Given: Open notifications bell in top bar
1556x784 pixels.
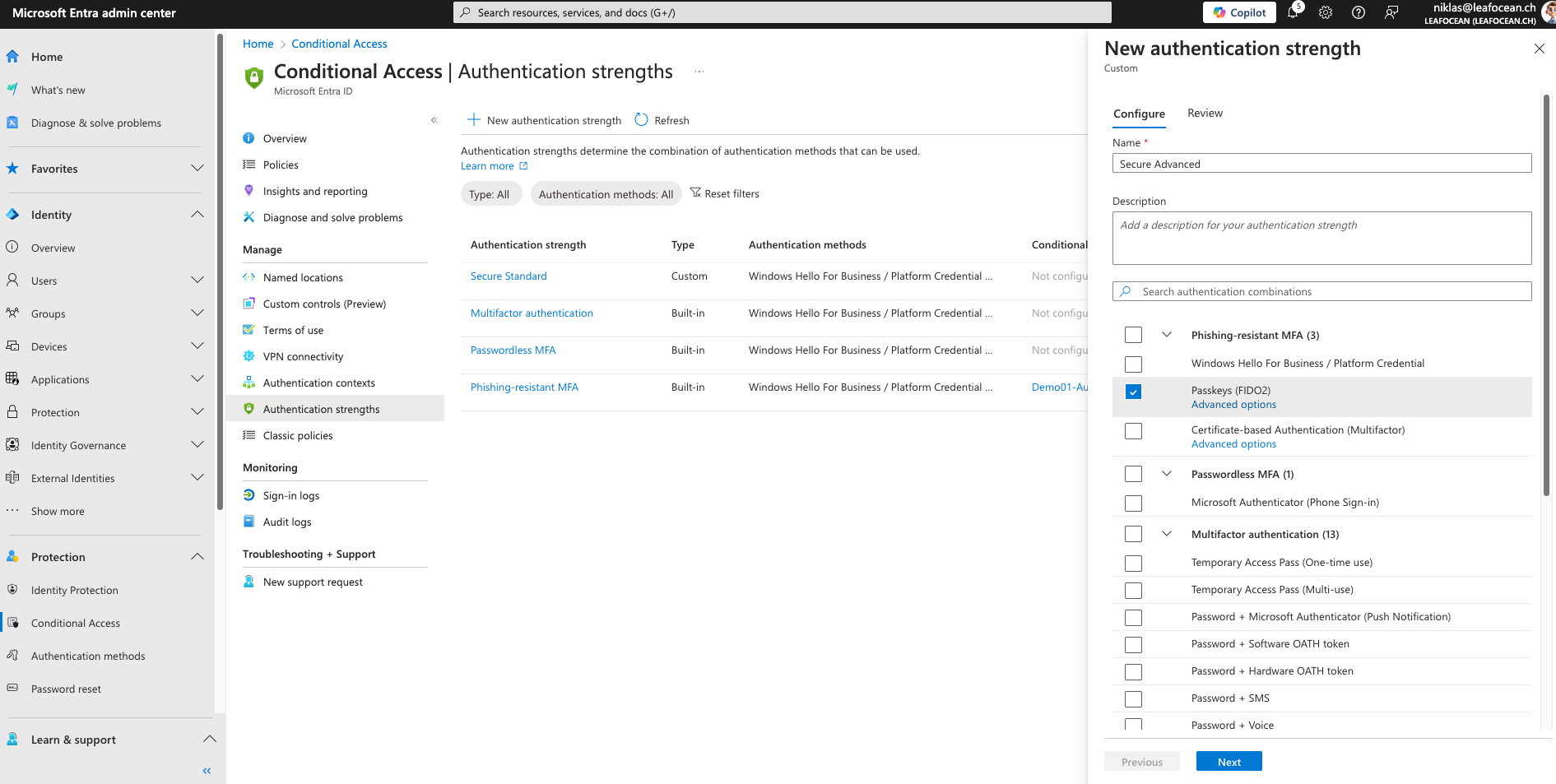Looking at the screenshot, I should coord(1293,12).
